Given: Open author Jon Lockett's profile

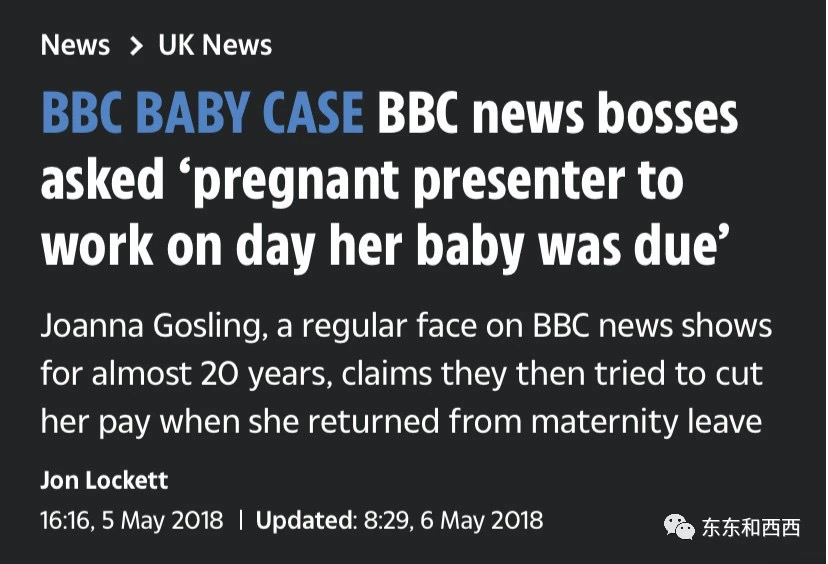Looking at the screenshot, I should 104,481.
